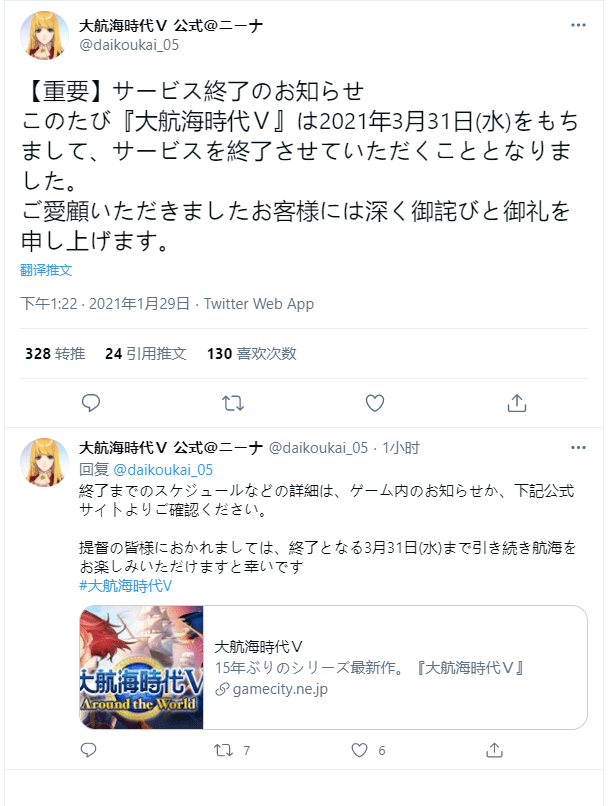
Task: View the 24 引用推文 quote tweets
Action: click(x=145, y=354)
